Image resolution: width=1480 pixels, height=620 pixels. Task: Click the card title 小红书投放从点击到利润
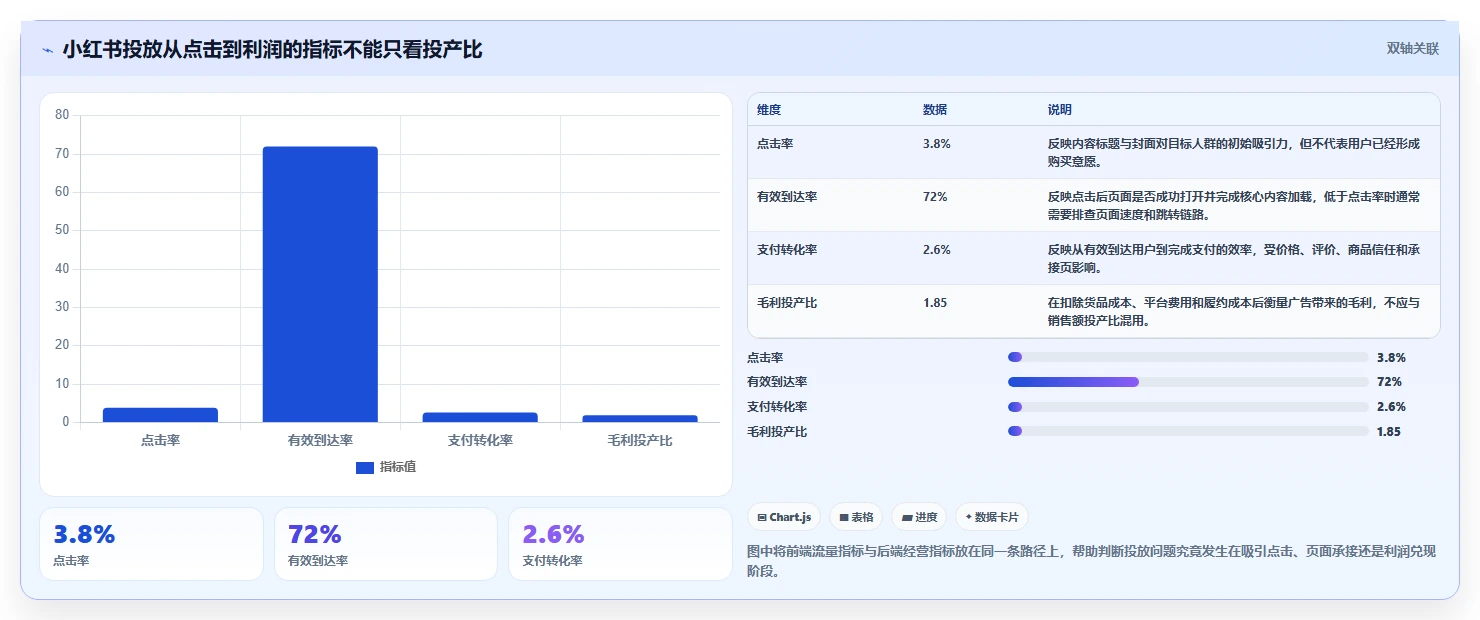coord(272,49)
